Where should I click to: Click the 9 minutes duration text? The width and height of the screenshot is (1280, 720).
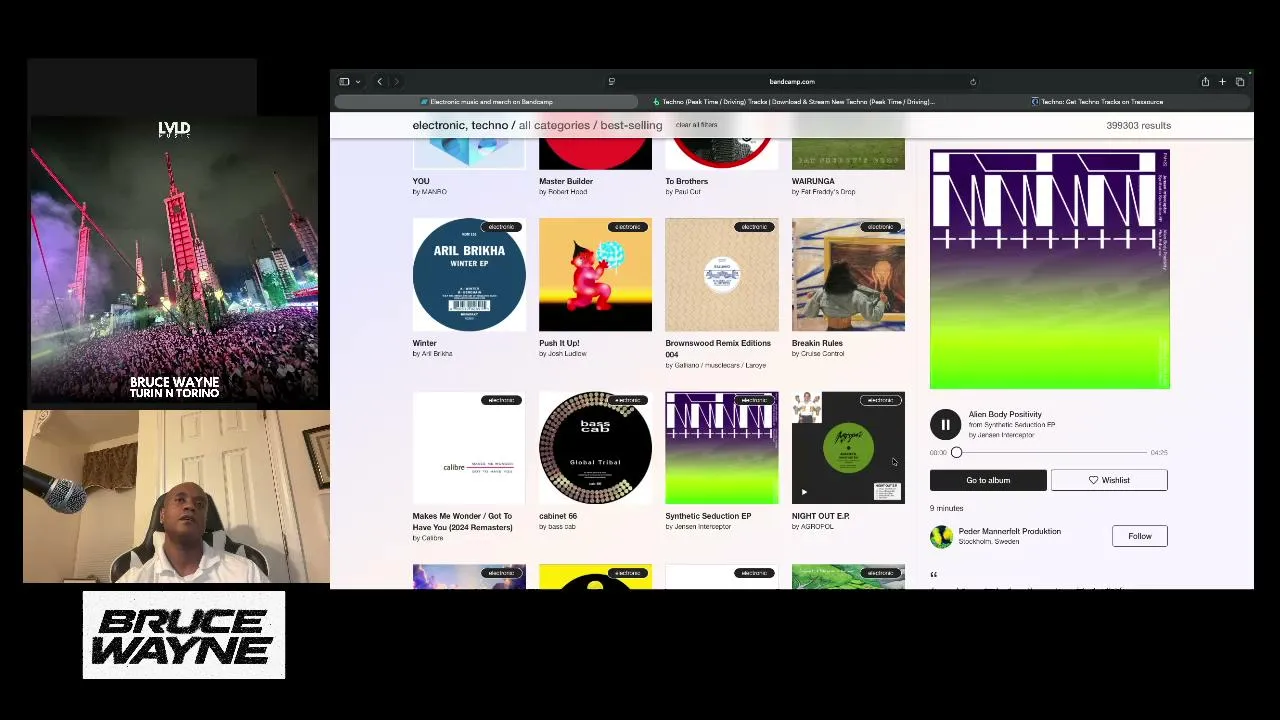947,508
